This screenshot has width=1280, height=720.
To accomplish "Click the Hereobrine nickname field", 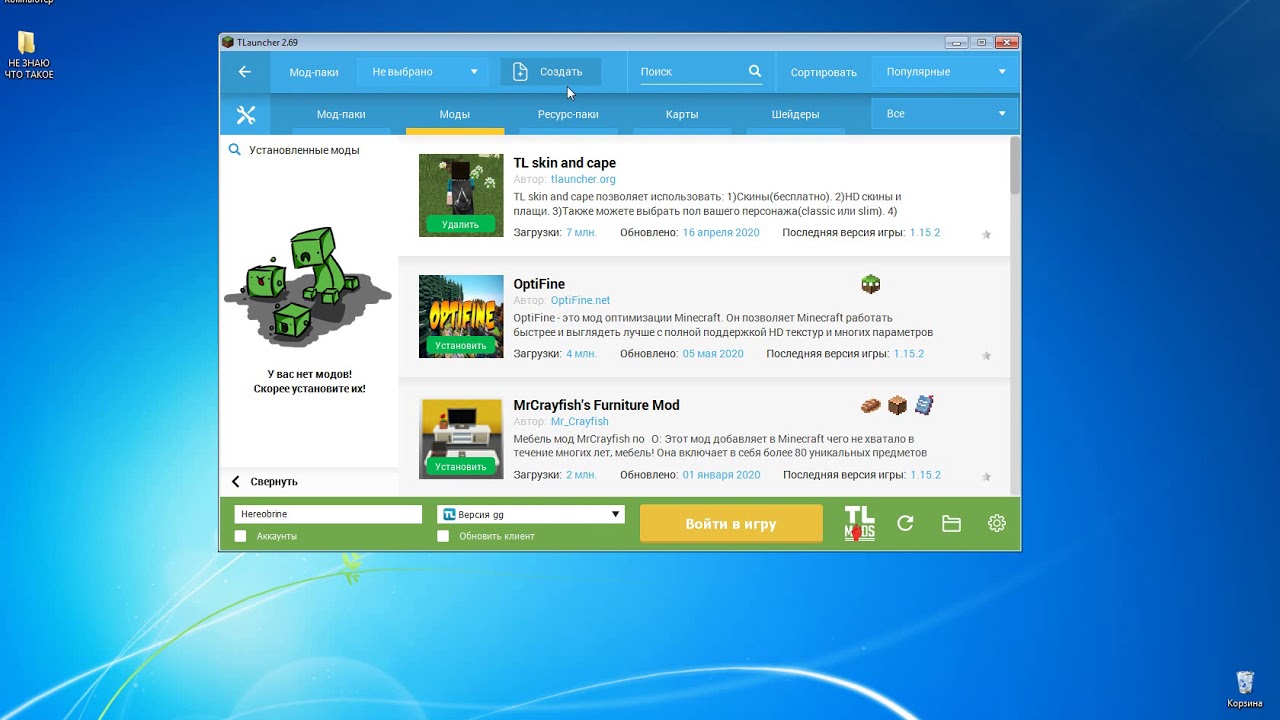I will (328, 514).
